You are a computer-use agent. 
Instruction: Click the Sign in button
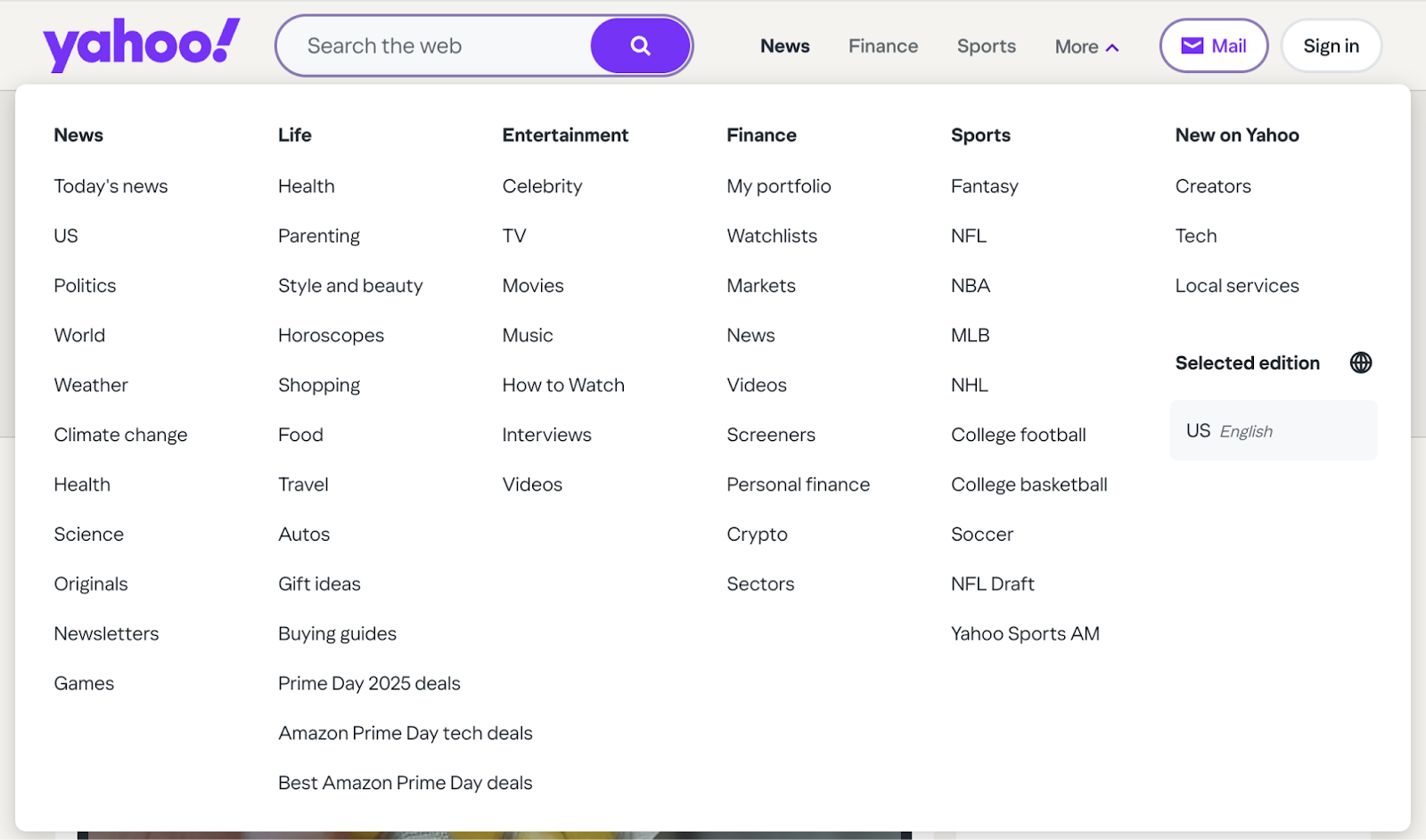(x=1330, y=45)
